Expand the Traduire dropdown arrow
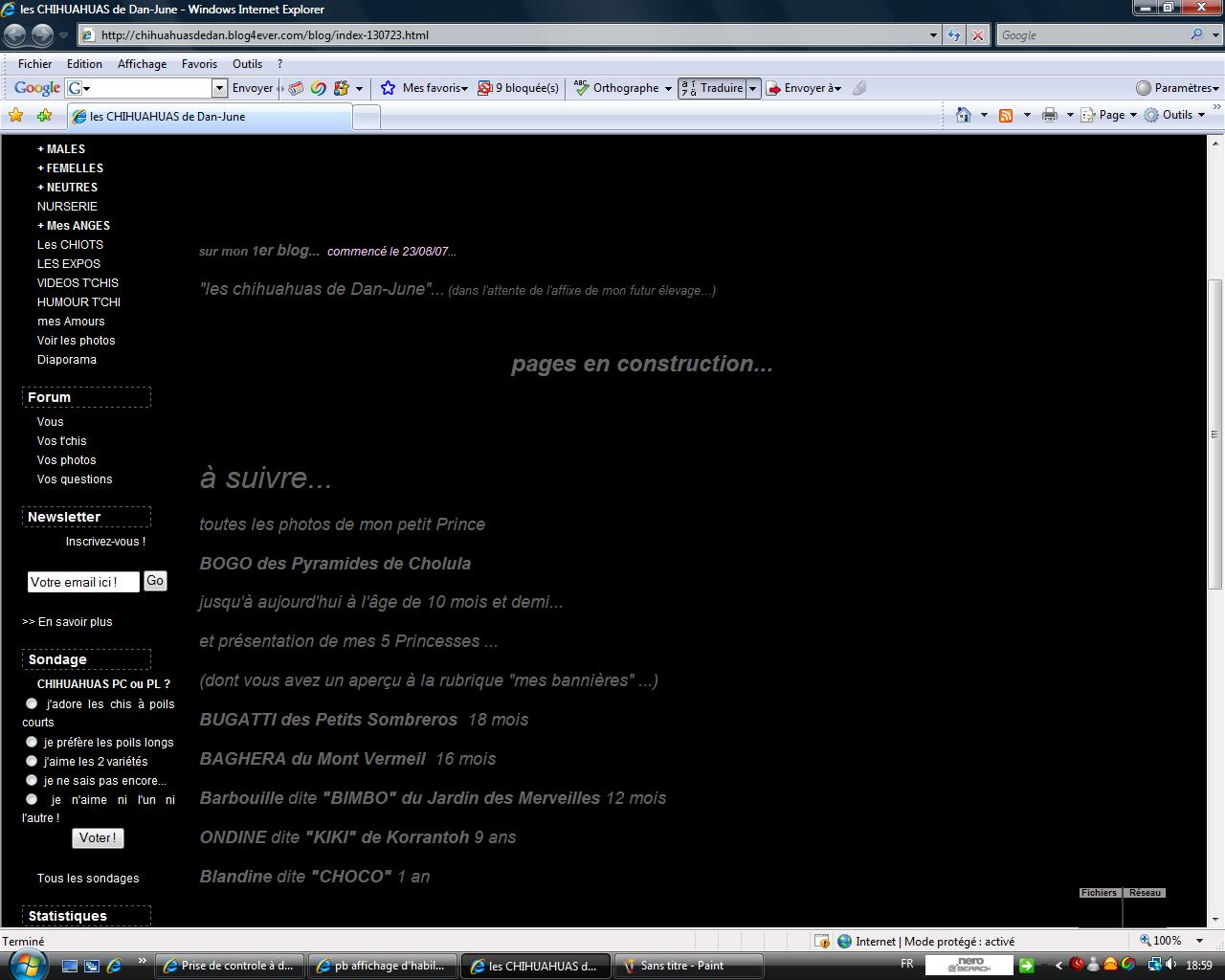The height and width of the screenshot is (980, 1225). tap(753, 88)
